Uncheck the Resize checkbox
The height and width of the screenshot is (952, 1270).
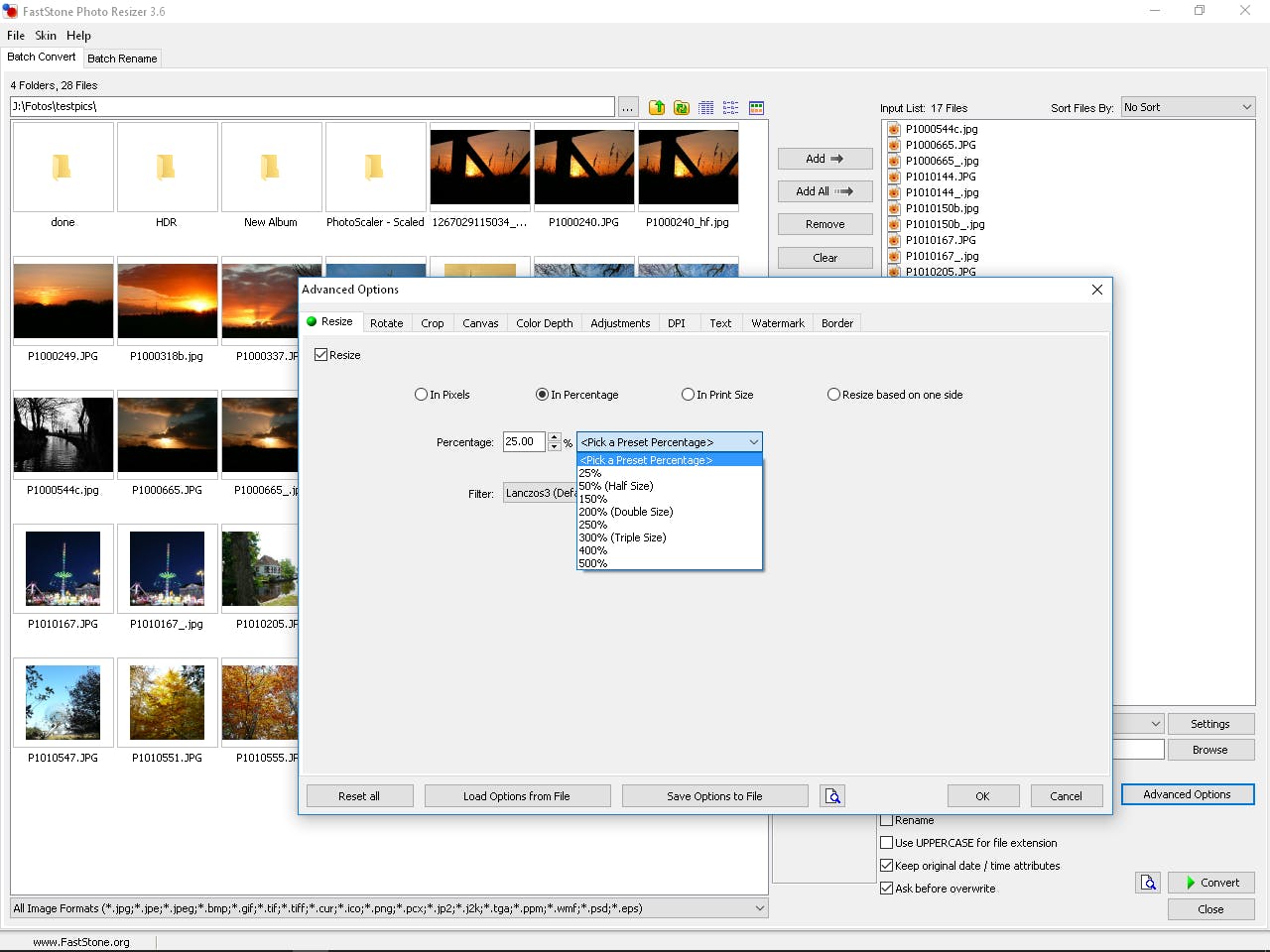coord(321,355)
